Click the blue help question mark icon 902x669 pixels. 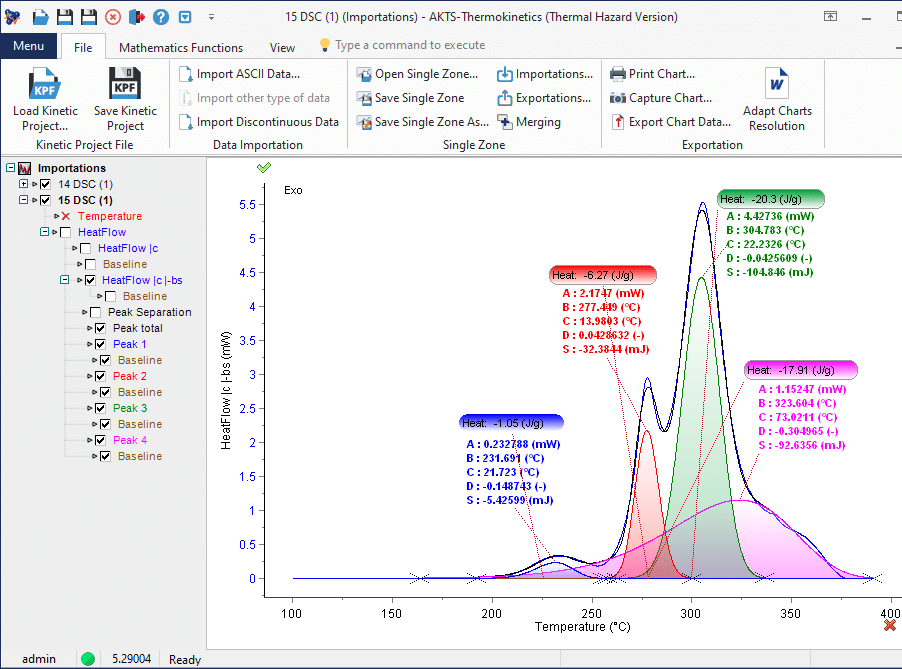160,17
